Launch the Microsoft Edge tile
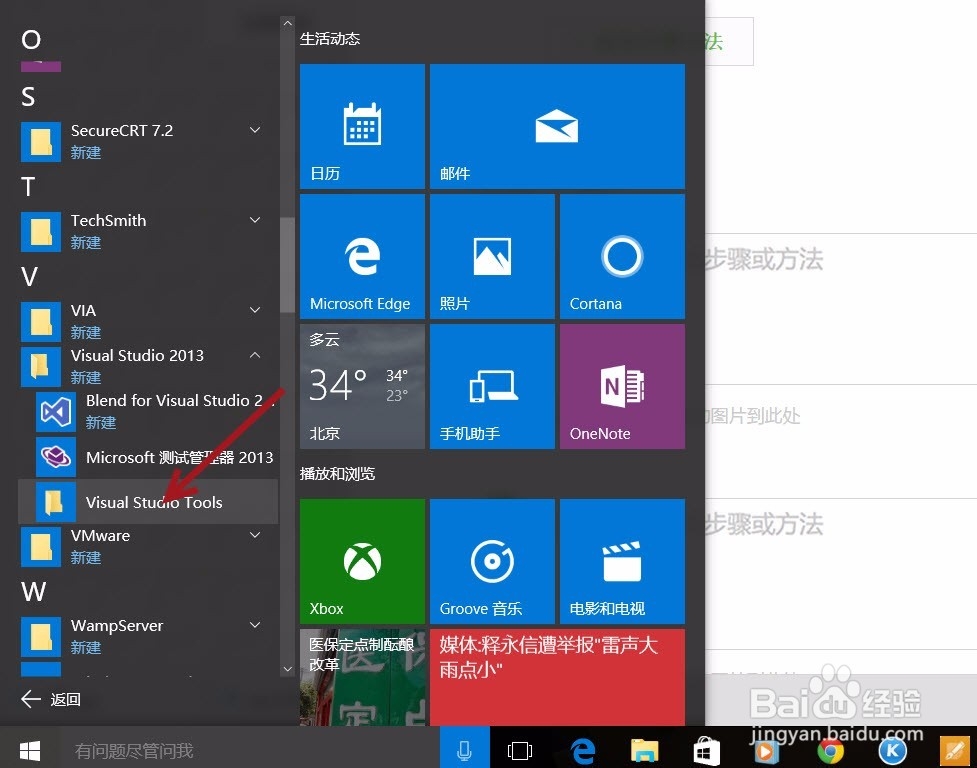 [362, 257]
